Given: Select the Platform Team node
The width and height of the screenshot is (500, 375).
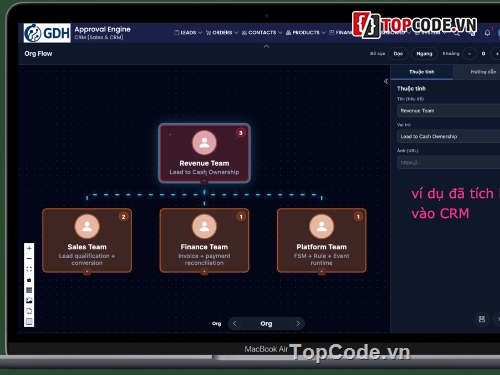Looking at the screenshot, I should pos(322,240).
